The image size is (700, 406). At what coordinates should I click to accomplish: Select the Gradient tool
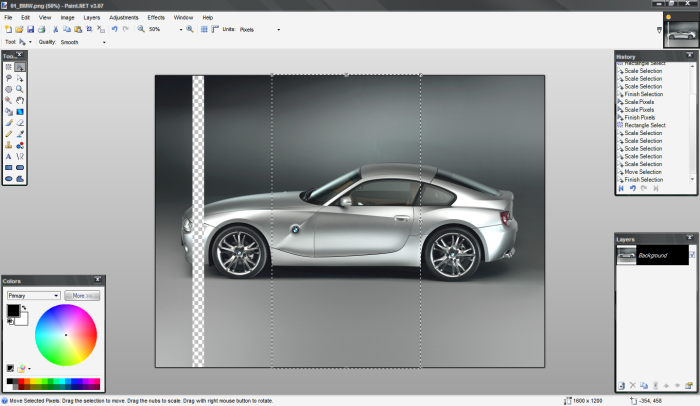pyautogui.click(x=20, y=111)
